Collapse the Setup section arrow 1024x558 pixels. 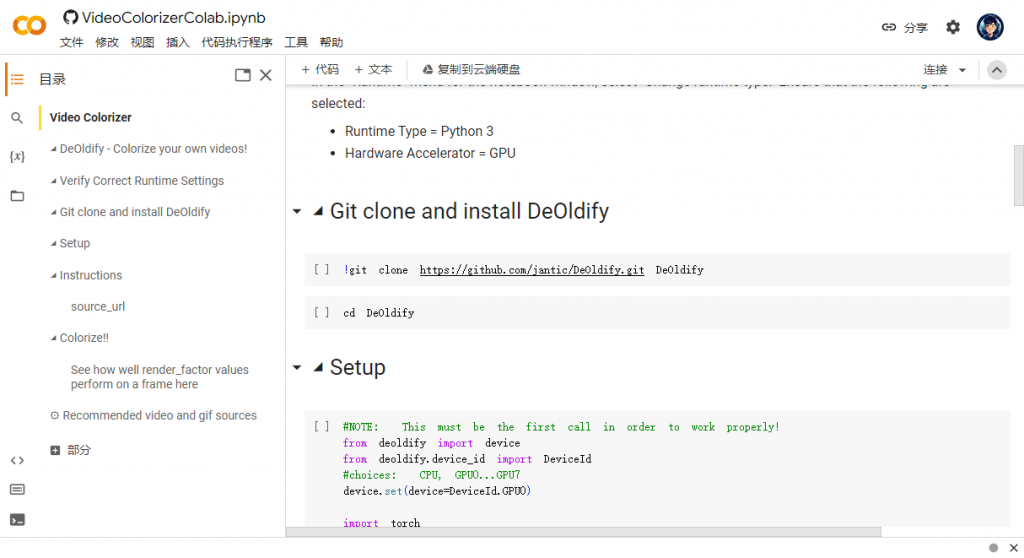(x=297, y=367)
